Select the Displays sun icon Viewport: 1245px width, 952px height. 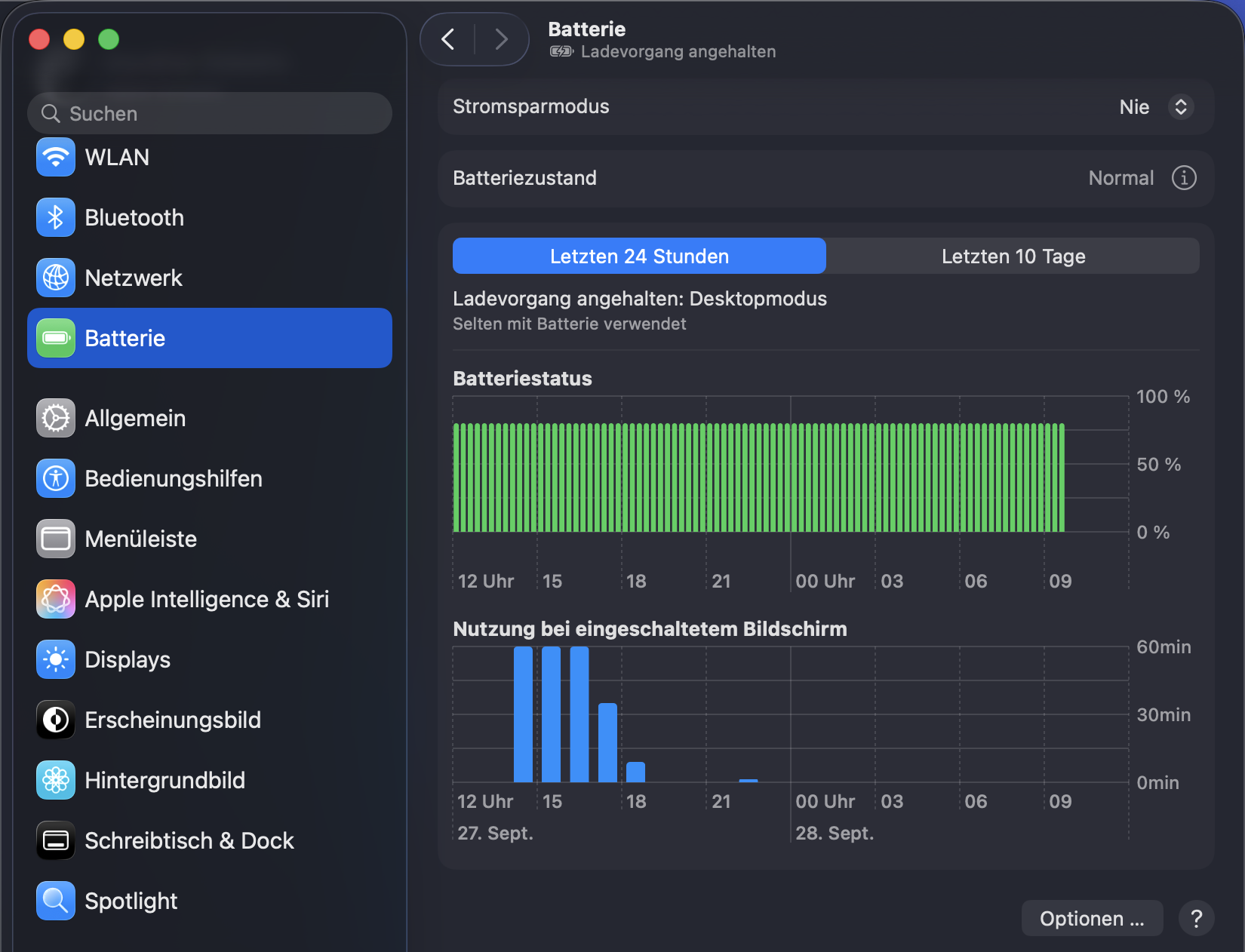pos(56,659)
